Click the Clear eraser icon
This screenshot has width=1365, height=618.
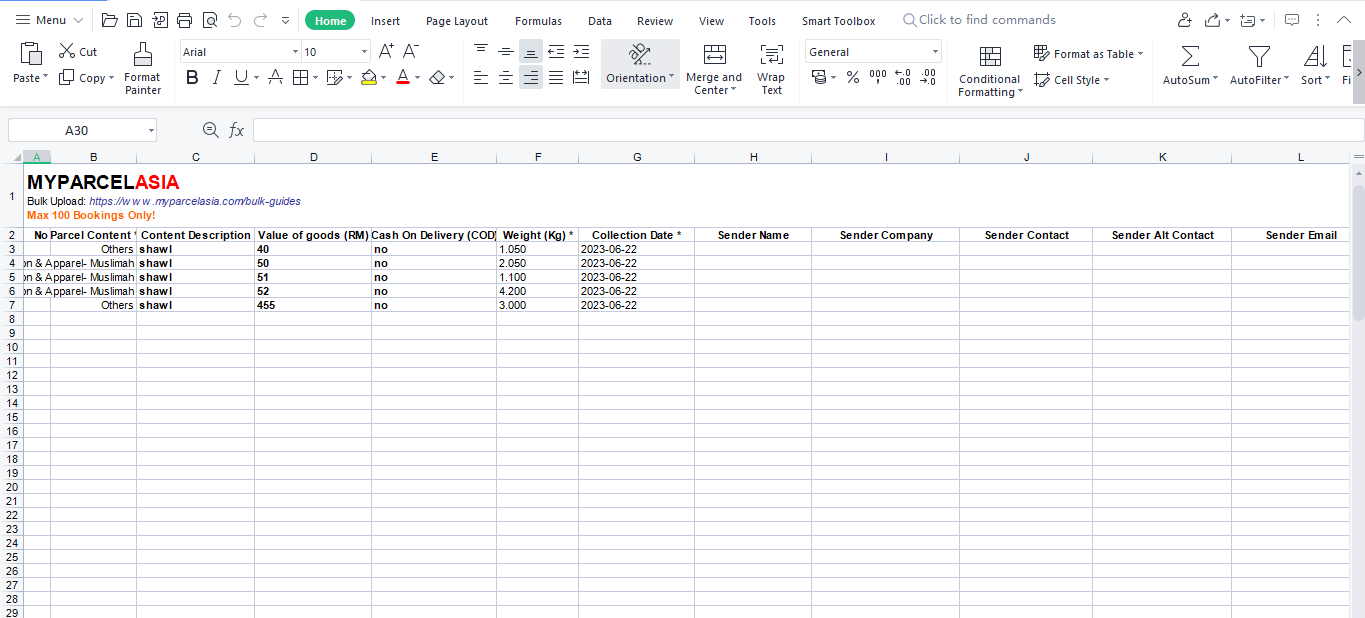[437, 77]
